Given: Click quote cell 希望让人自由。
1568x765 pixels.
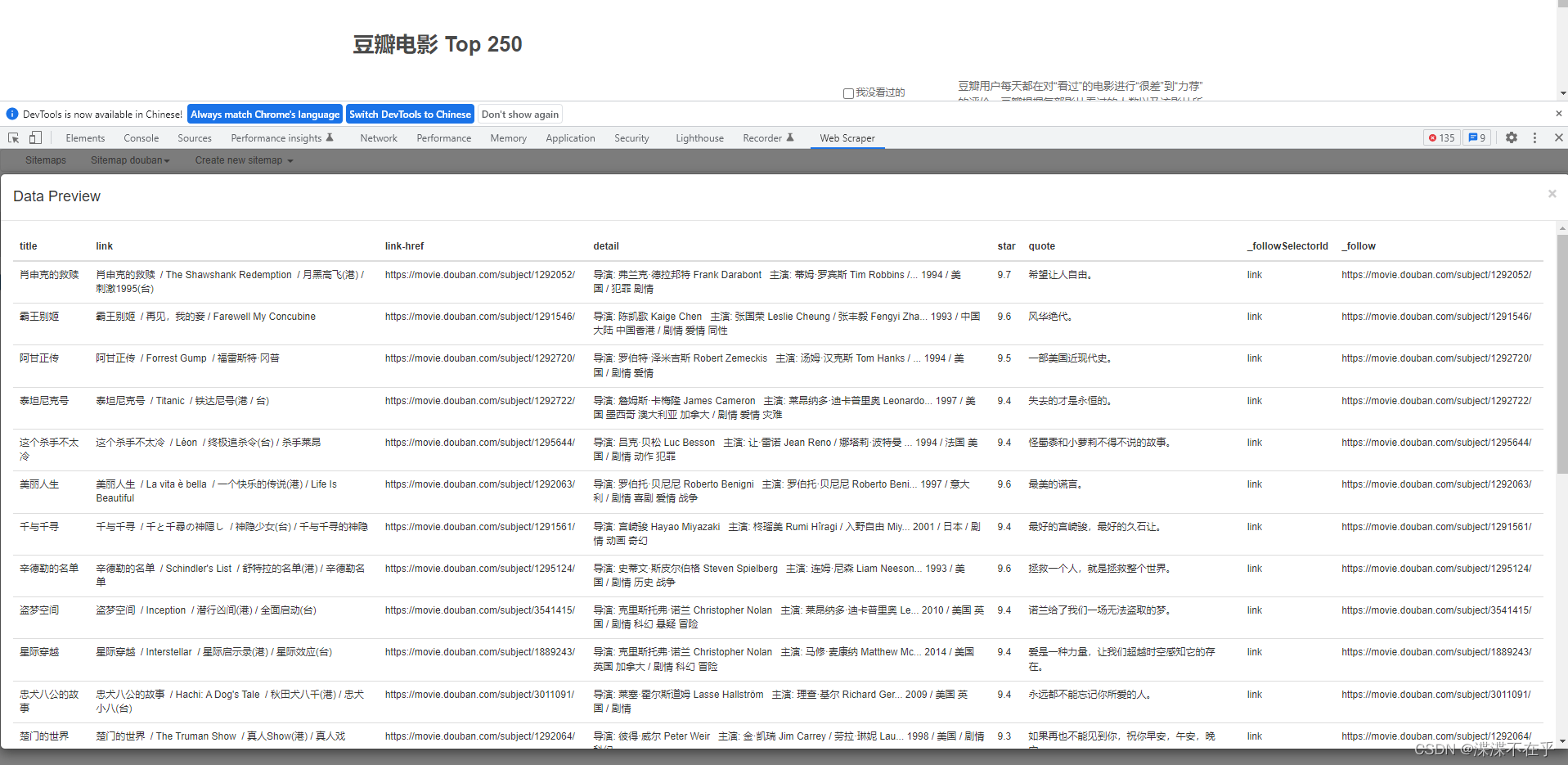Looking at the screenshot, I should click(1061, 275).
